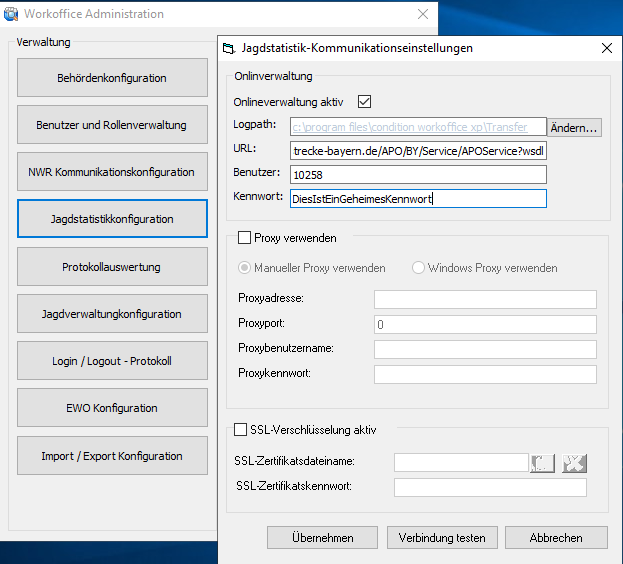Click the SSL certificate browse file icon
The height and width of the screenshot is (564, 623).
point(541,462)
